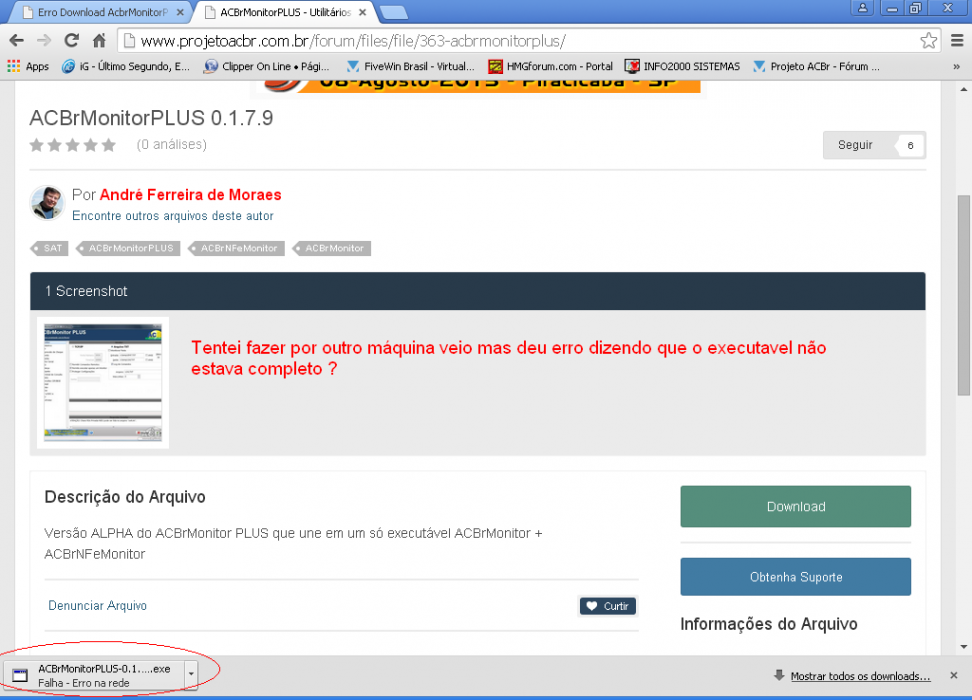
Task: Open André Ferreira de Moraes profile
Action: tap(190, 195)
